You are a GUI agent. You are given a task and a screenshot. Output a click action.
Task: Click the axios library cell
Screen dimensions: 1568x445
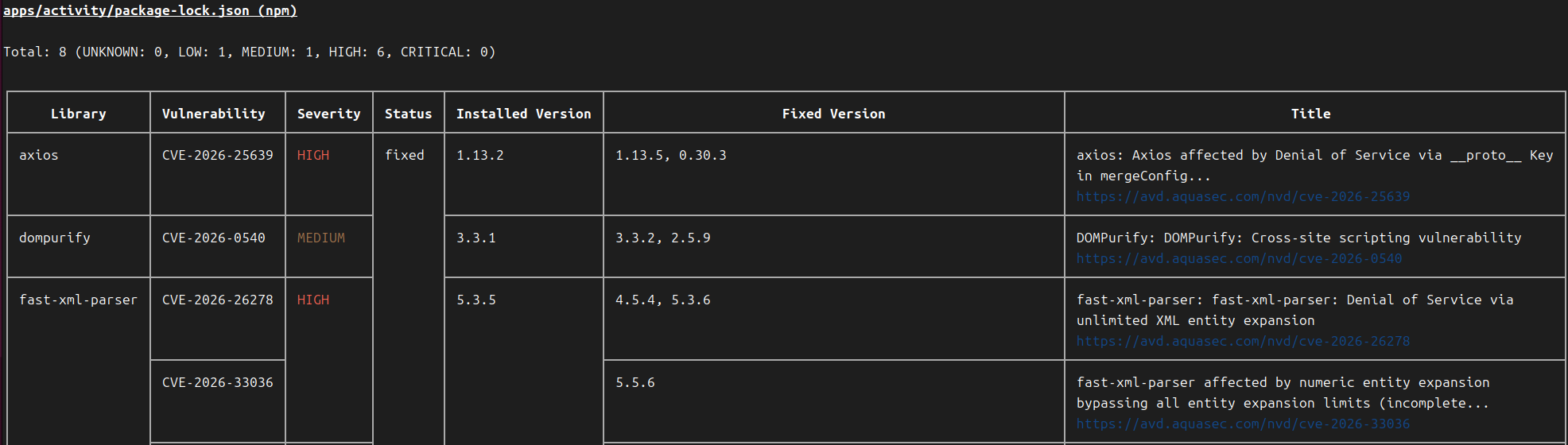click(39, 155)
